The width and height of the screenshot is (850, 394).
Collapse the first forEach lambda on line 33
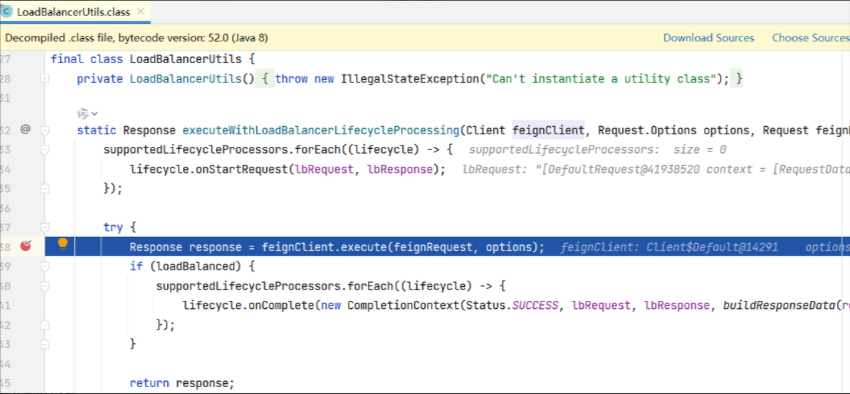coord(45,150)
